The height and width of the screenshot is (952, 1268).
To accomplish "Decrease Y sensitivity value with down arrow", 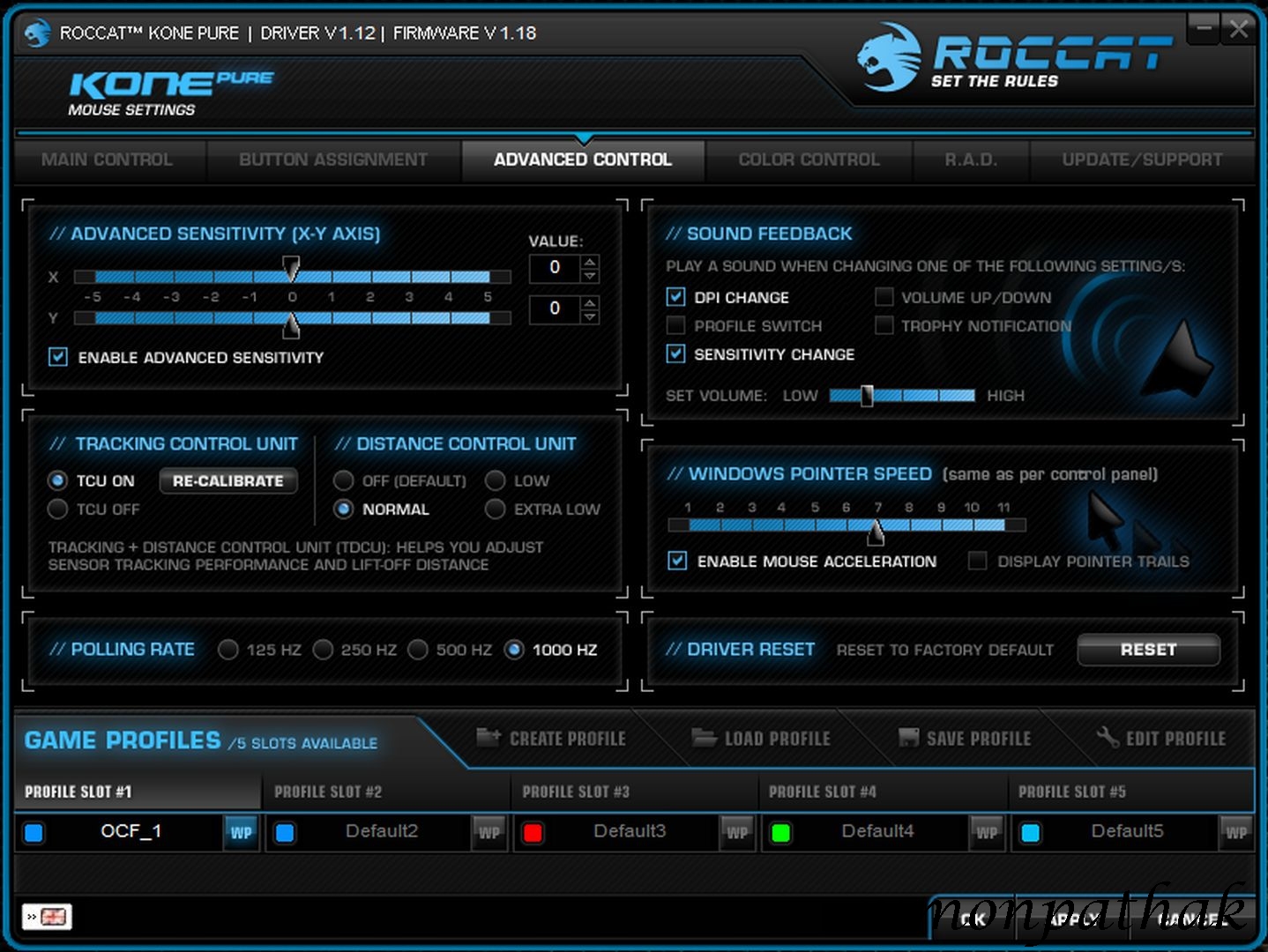I will click(x=590, y=317).
